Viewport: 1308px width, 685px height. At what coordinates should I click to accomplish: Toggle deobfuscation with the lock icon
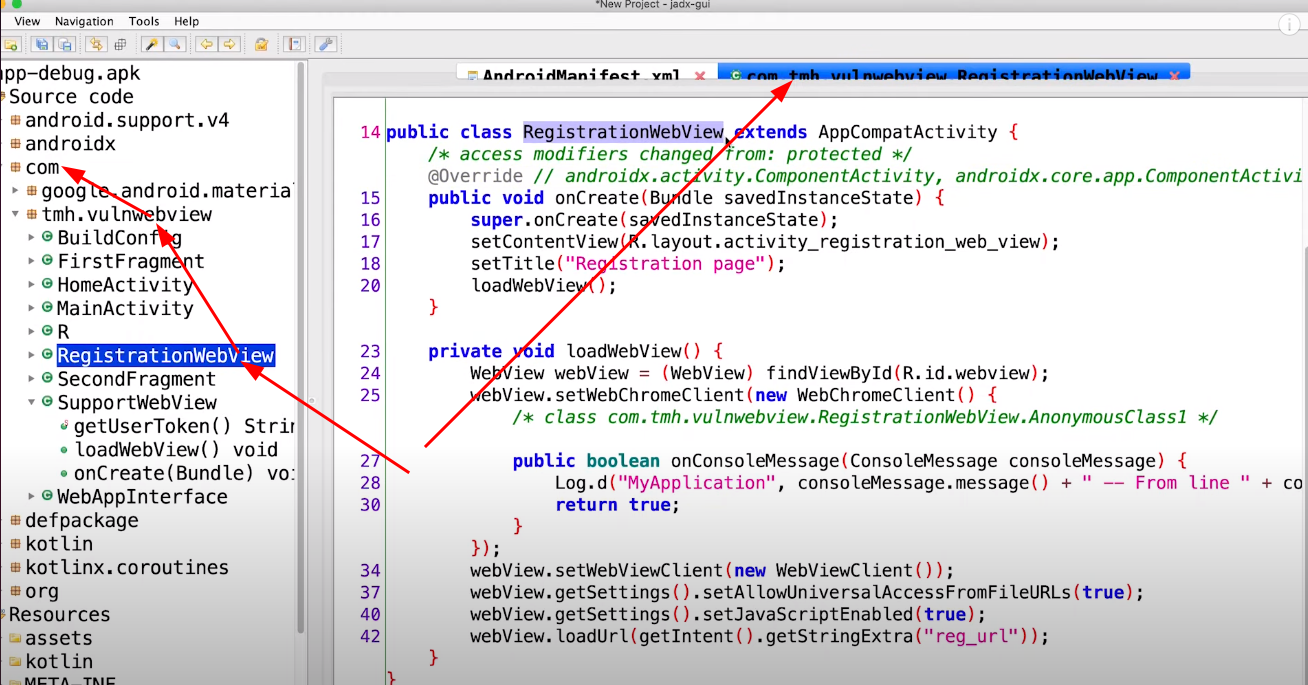click(262, 44)
